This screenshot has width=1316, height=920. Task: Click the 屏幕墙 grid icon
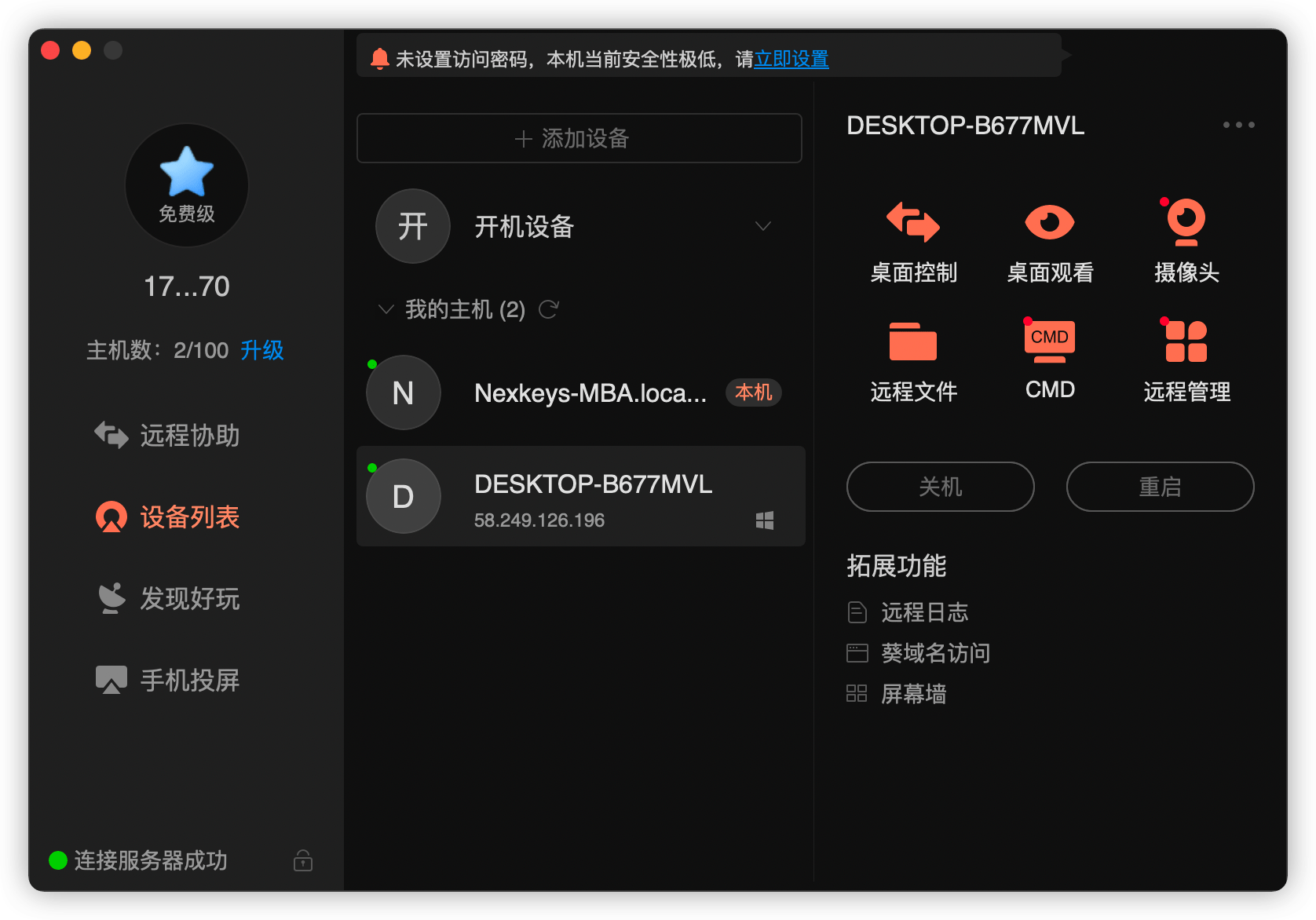(x=857, y=693)
